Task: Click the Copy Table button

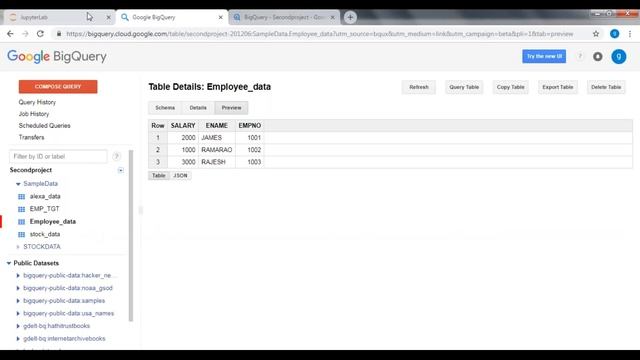Action: point(510,87)
